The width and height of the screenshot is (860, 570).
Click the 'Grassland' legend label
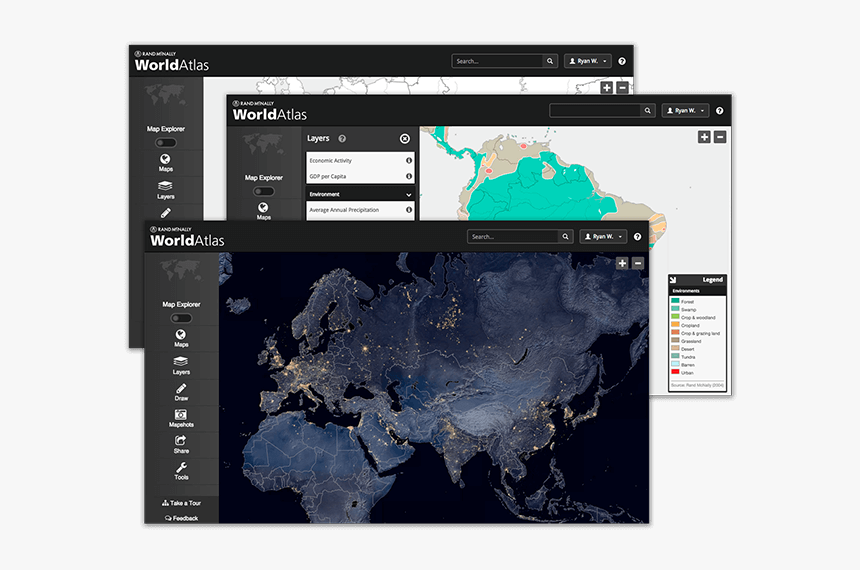(x=691, y=341)
